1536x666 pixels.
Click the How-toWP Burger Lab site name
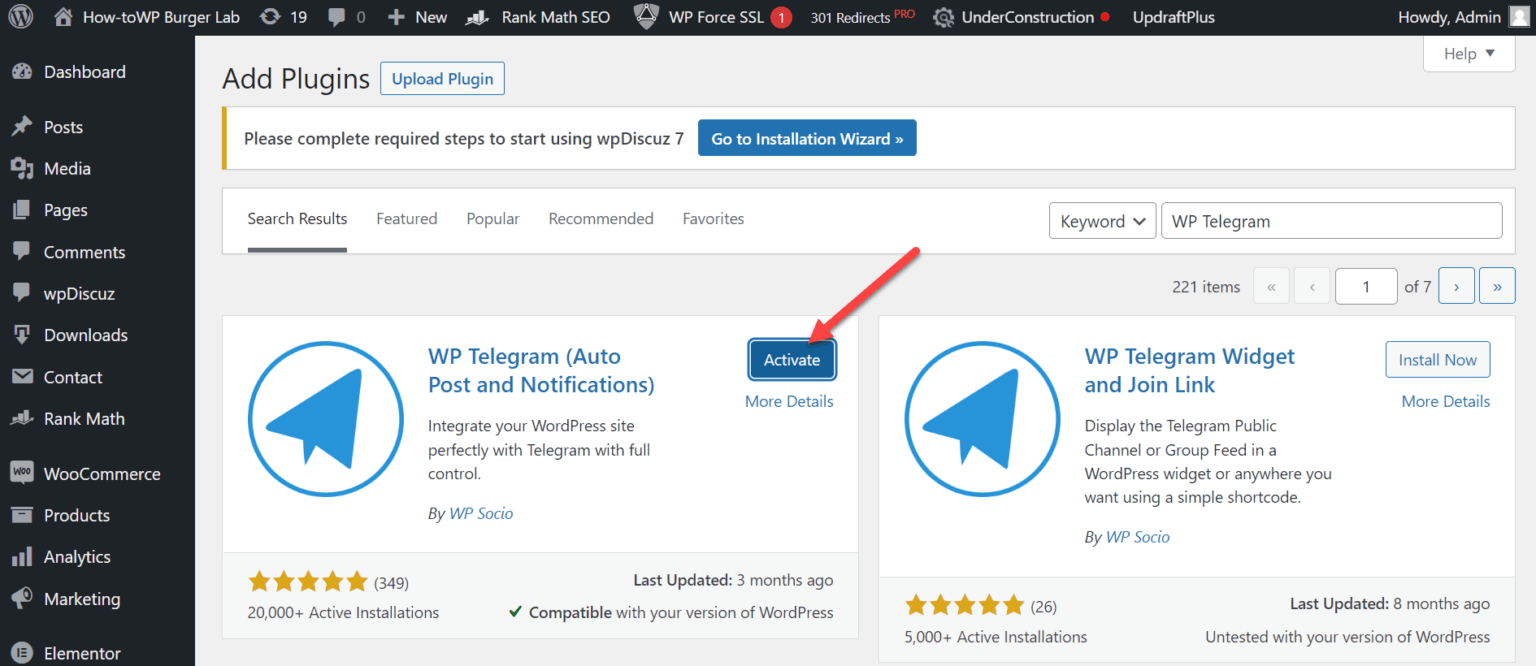tap(161, 17)
